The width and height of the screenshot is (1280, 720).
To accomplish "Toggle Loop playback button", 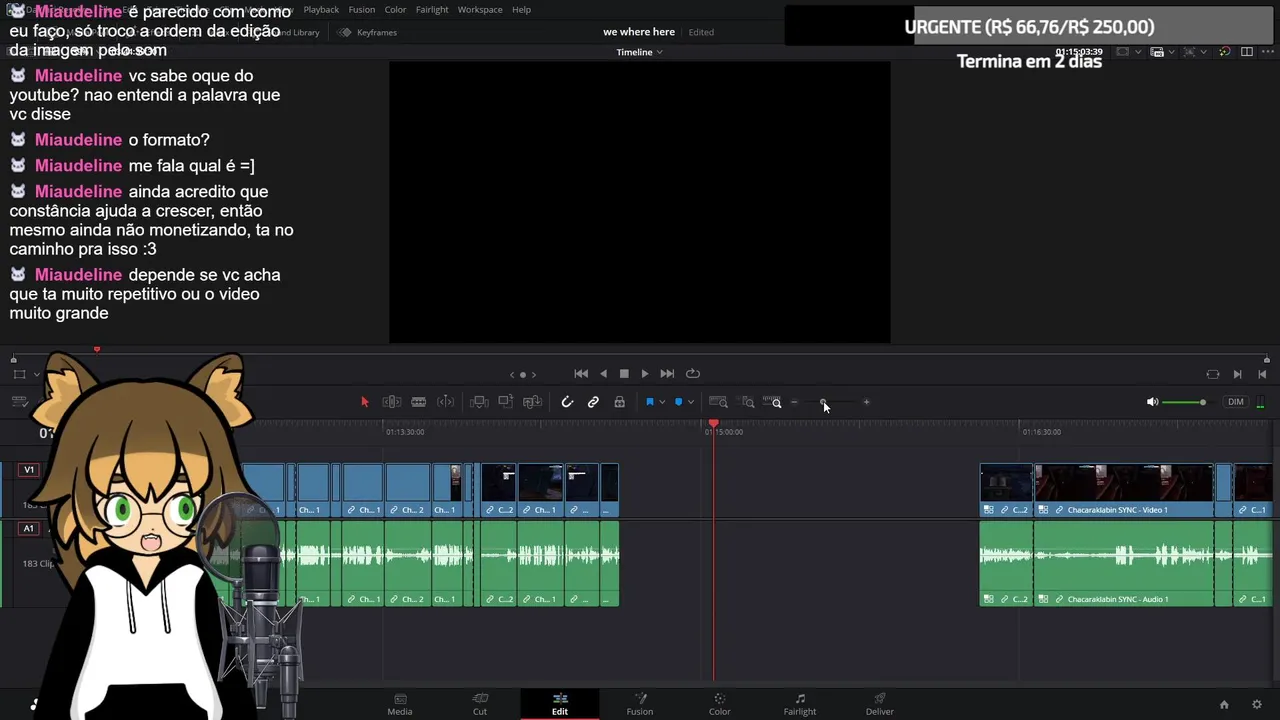I will (x=692, y=374).
